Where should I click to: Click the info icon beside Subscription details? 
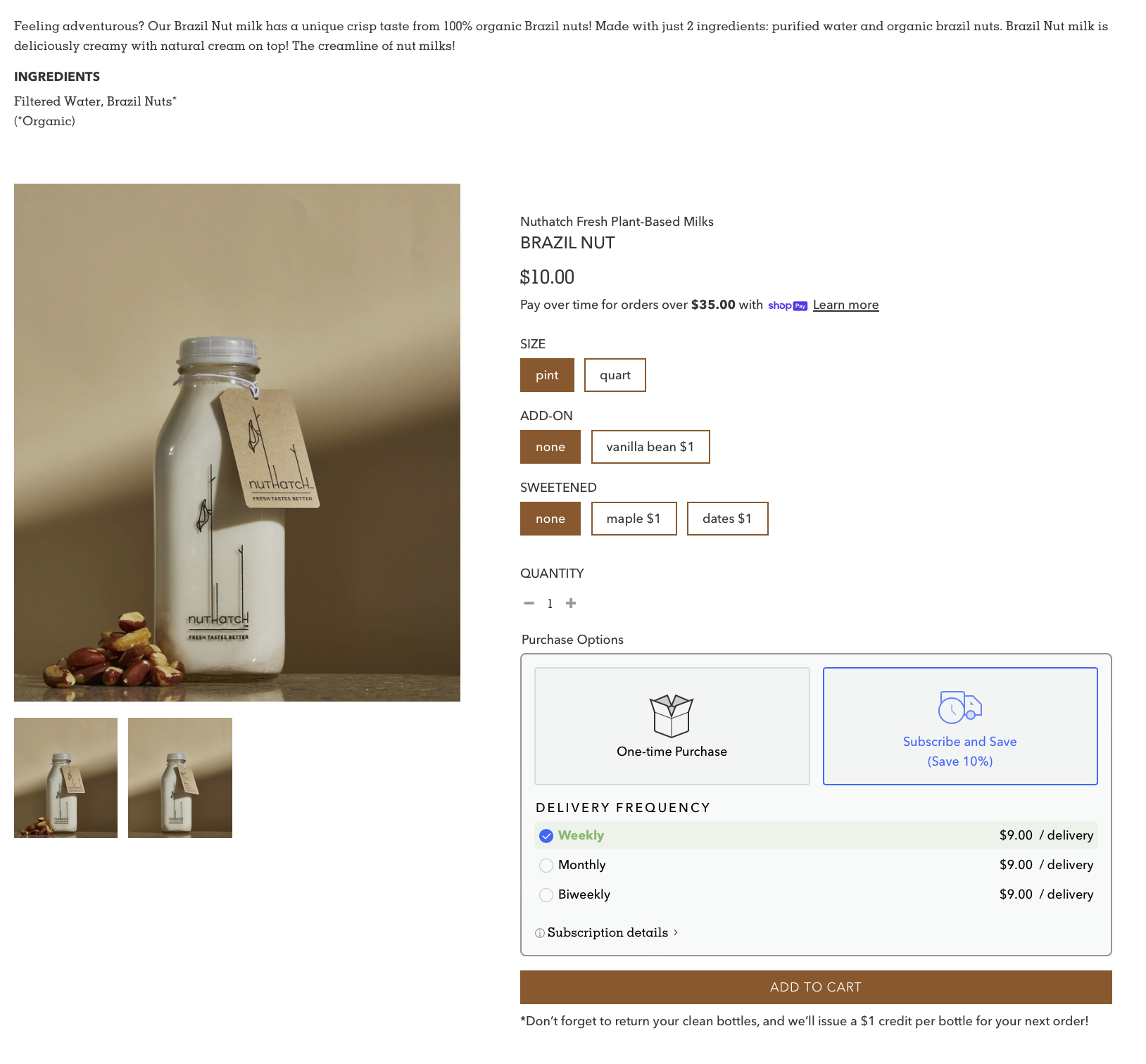540,933
